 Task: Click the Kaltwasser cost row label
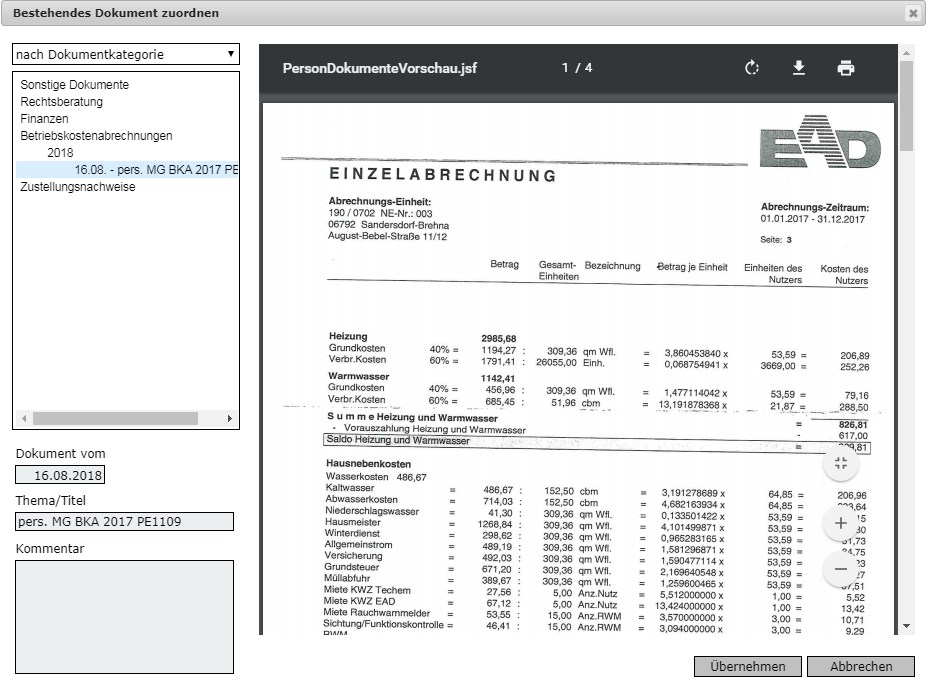click(350, 488)
